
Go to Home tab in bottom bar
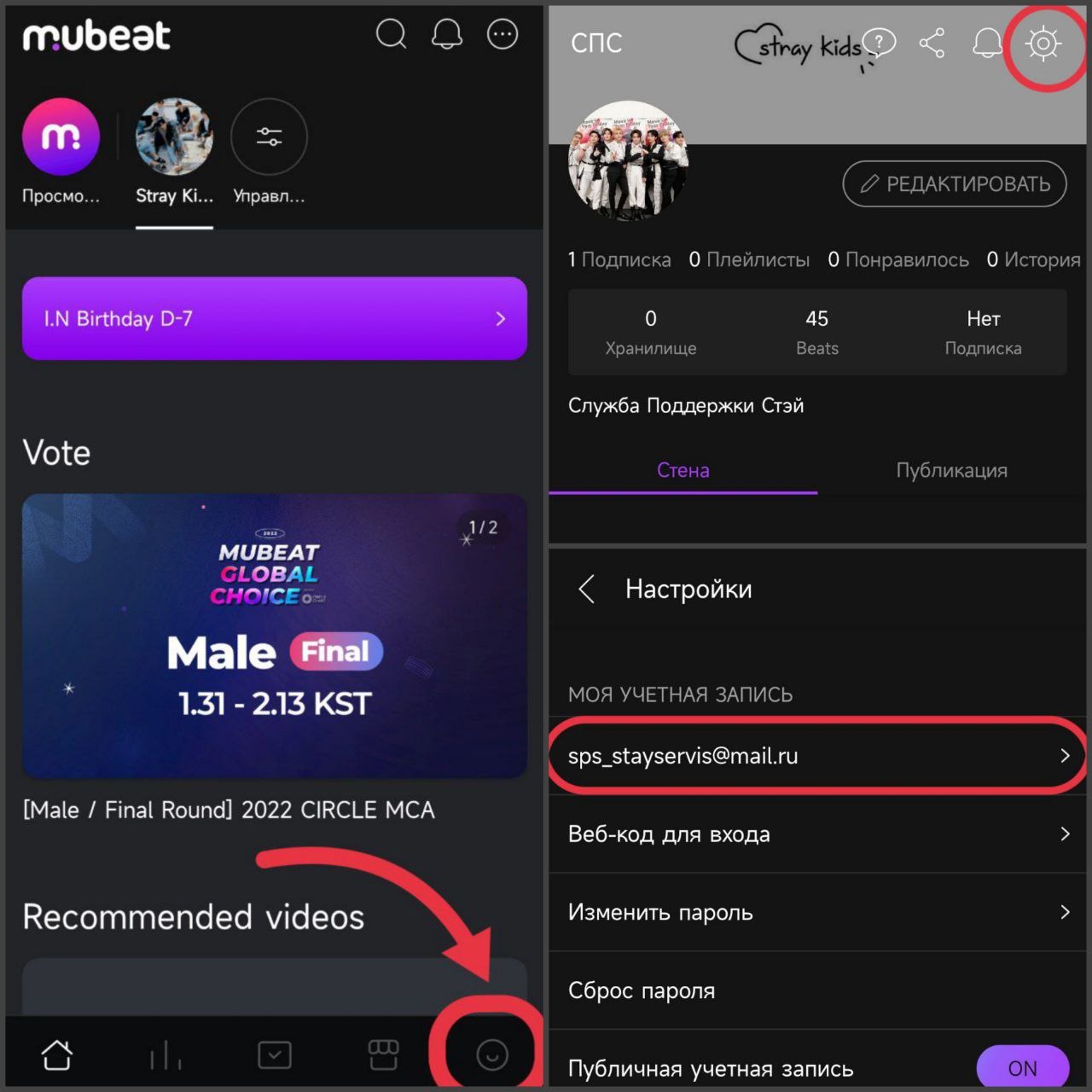pos(57,1055)
